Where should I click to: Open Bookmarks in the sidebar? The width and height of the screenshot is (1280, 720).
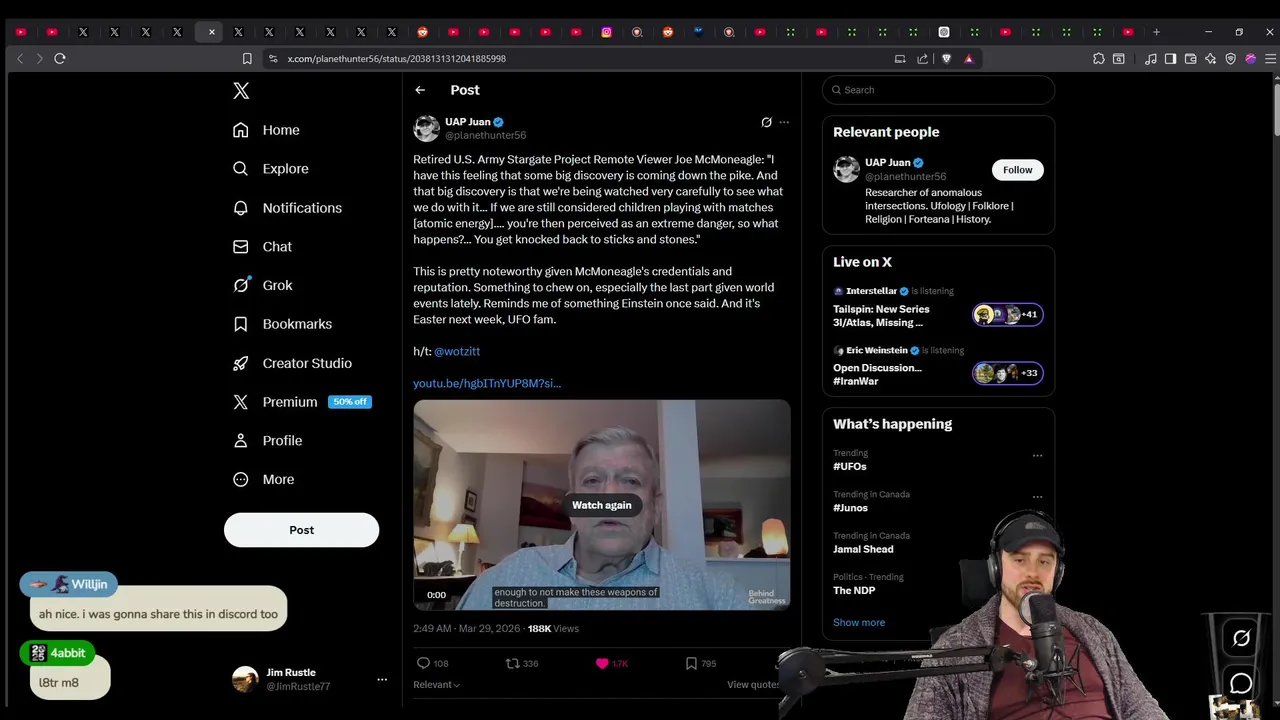click(x=282, y=324)
